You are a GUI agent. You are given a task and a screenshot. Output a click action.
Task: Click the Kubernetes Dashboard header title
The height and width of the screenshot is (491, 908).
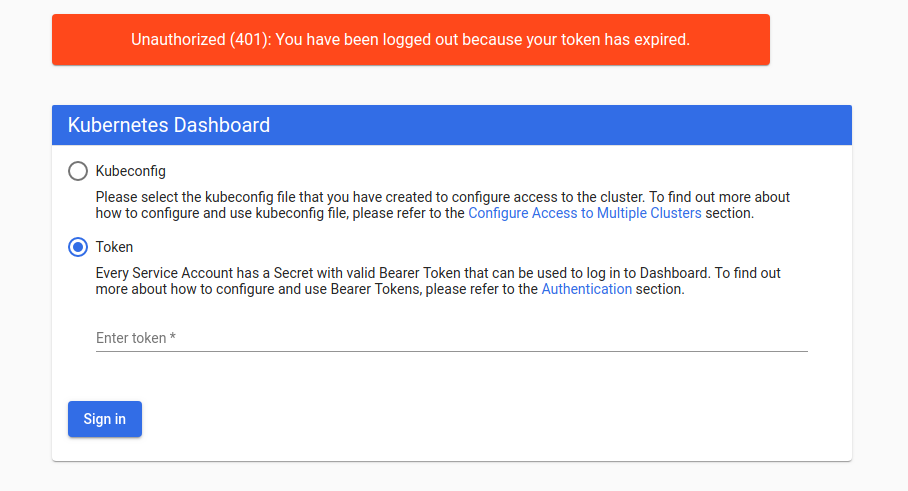click(x=169, y=125)
